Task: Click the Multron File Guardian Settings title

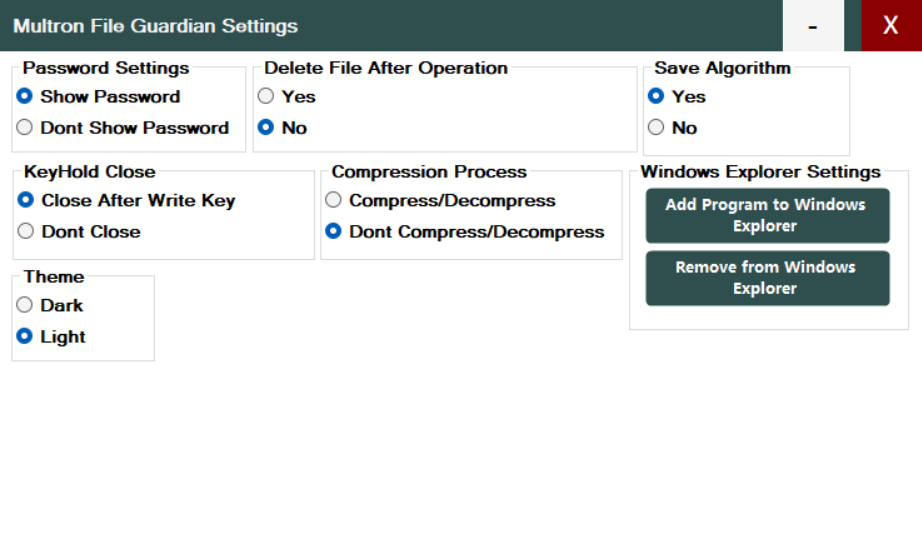Action: coord(156,26)
